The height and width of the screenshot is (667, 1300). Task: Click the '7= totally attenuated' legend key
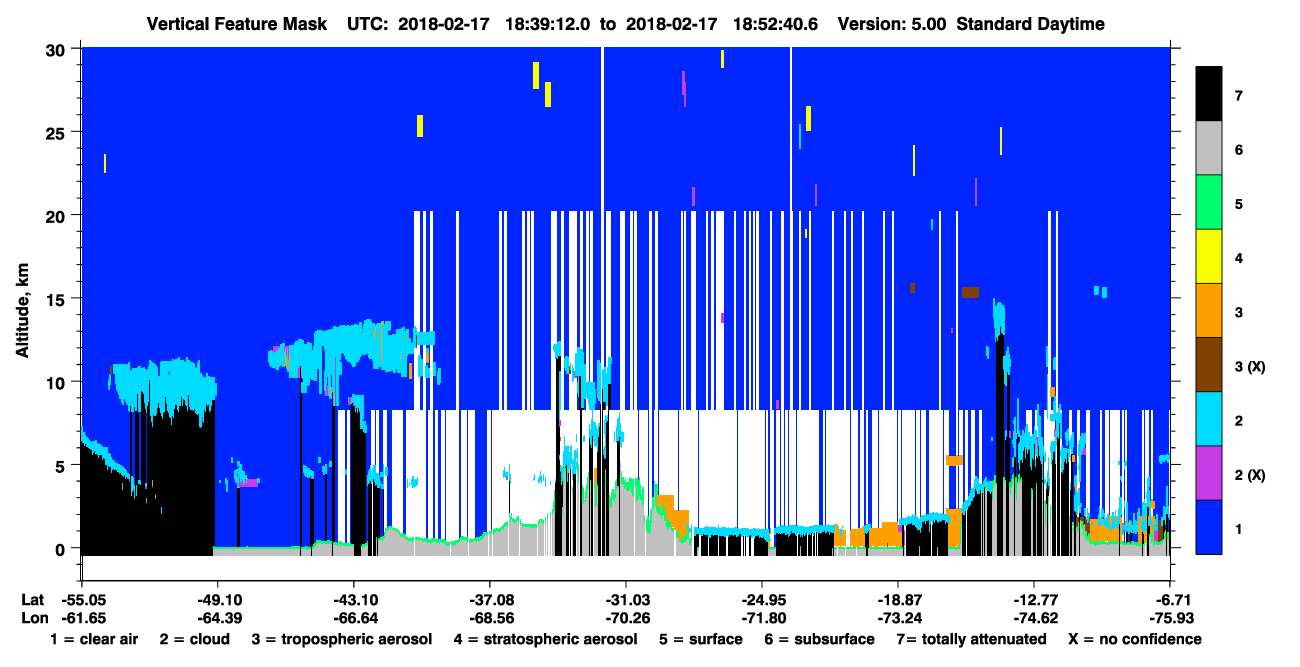pyautogui.click(x=971, y=639)
